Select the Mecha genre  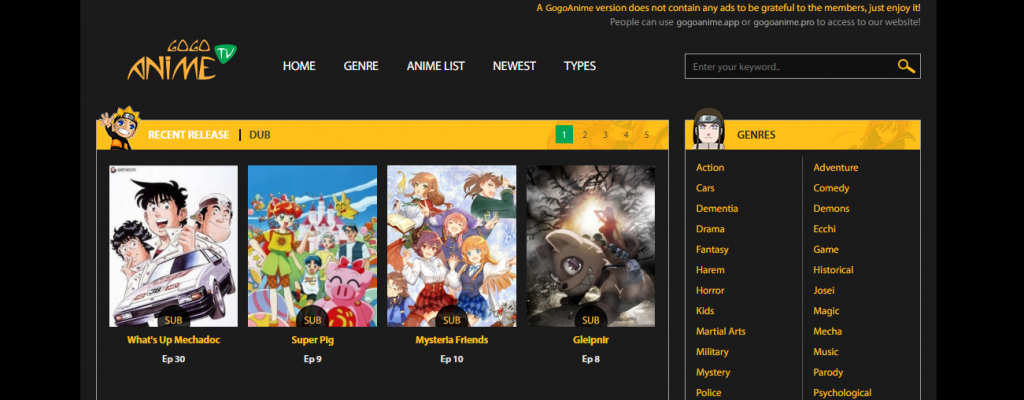point(827,331)
